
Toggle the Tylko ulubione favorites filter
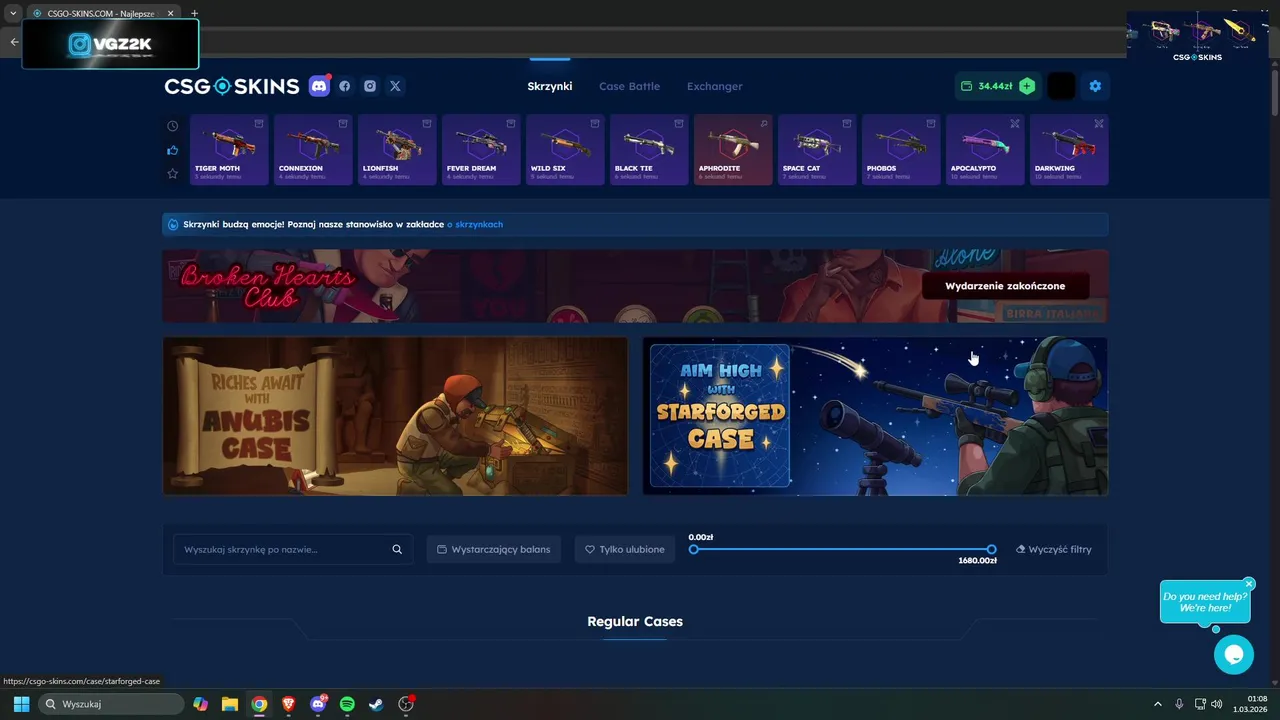pyautogui.click(x=625, y=549)
